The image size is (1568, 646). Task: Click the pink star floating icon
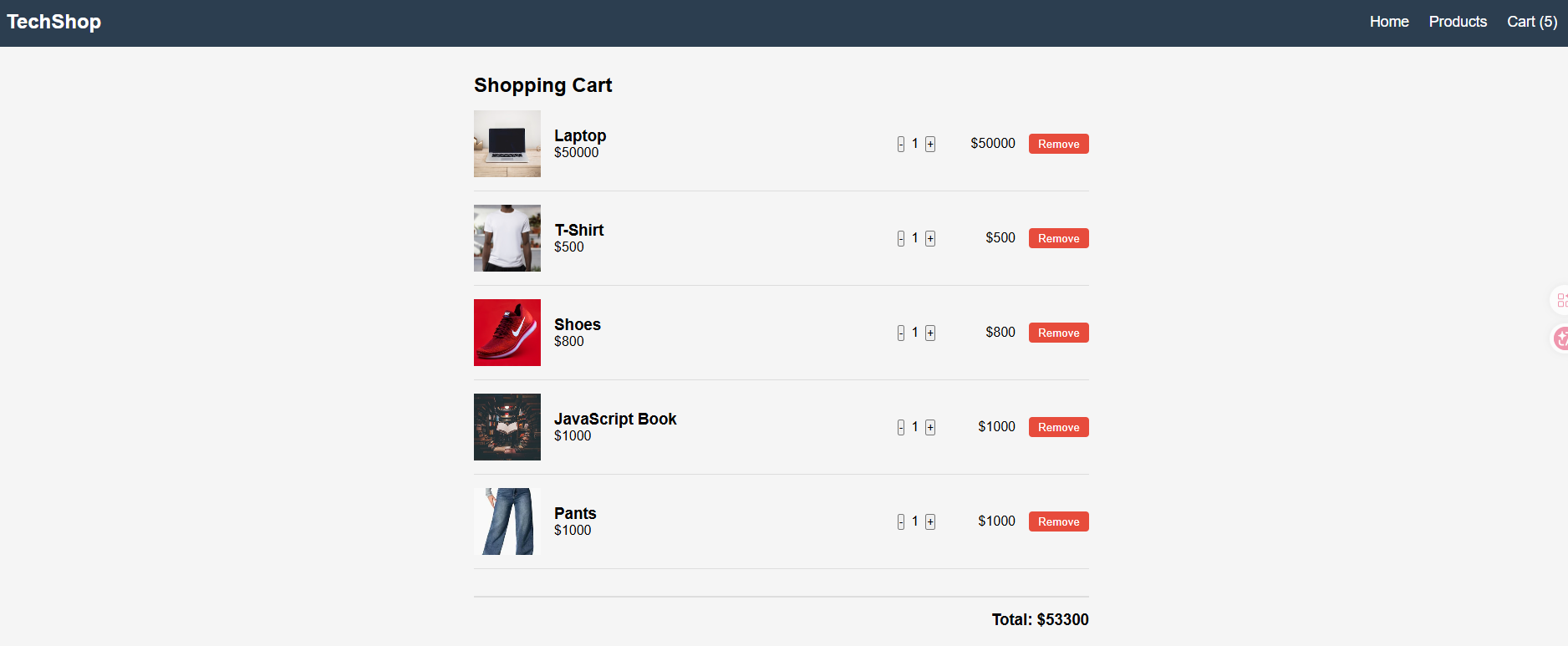coord(1560,338)
